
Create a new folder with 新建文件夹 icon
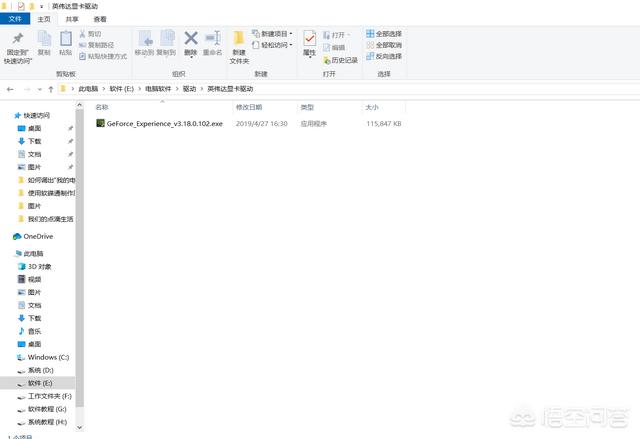point(240,43)
